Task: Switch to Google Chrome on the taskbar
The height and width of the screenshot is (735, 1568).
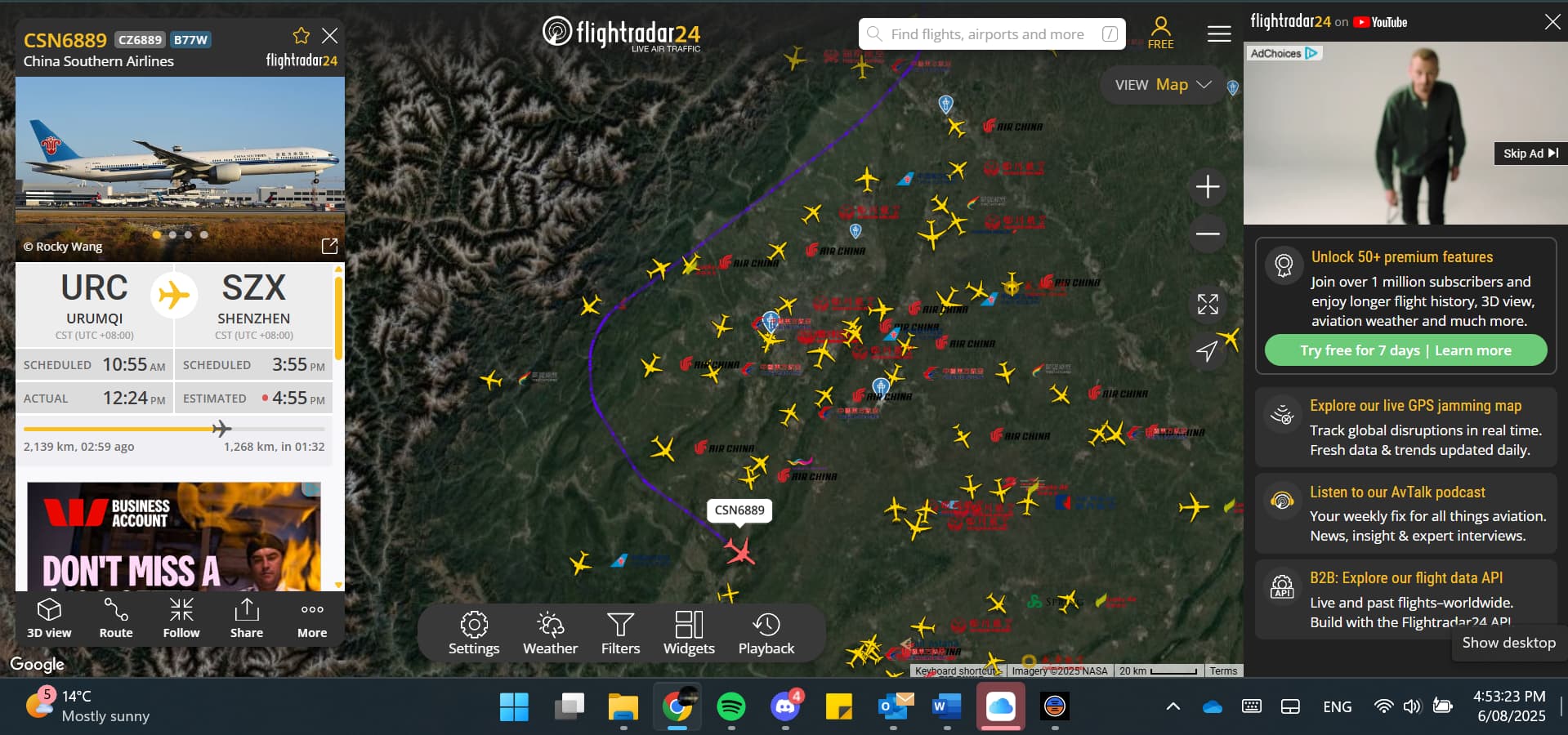Action: (x=677, y=706)
